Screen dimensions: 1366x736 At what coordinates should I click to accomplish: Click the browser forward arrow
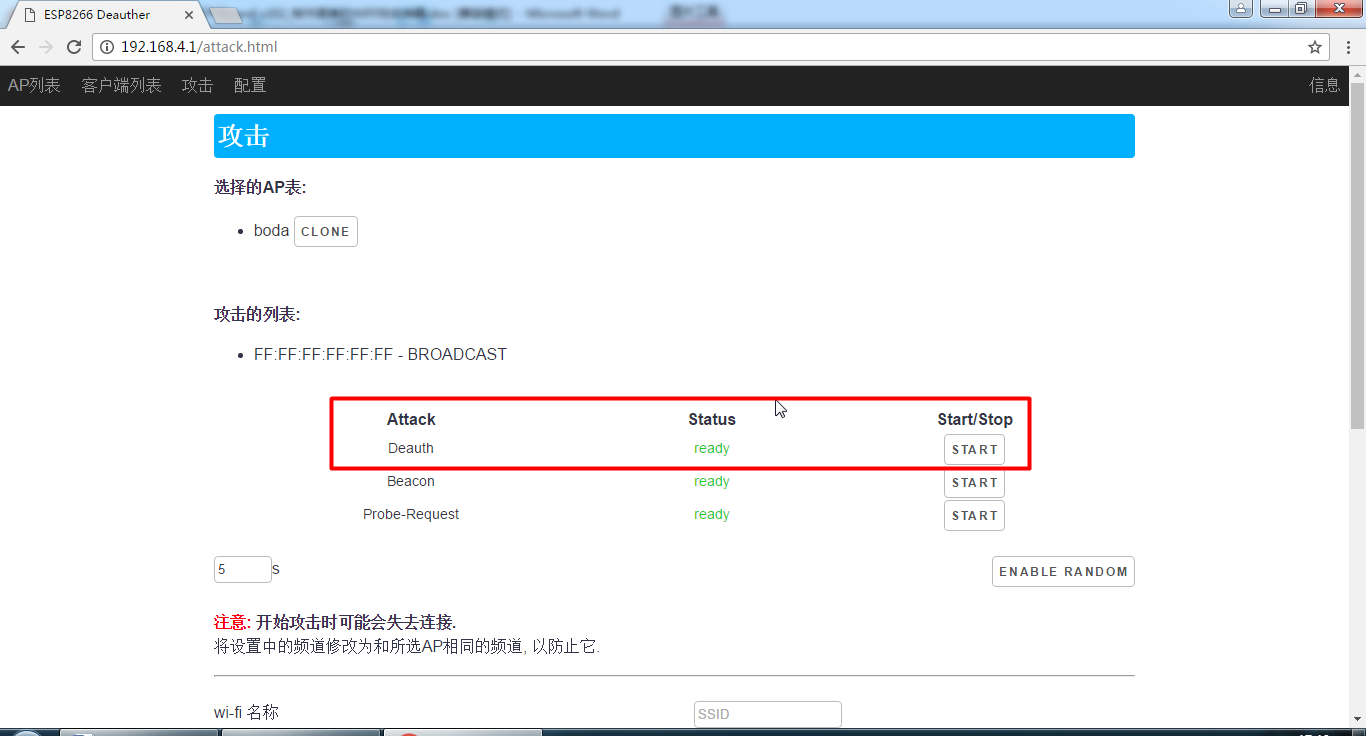[x=46, y=47]
